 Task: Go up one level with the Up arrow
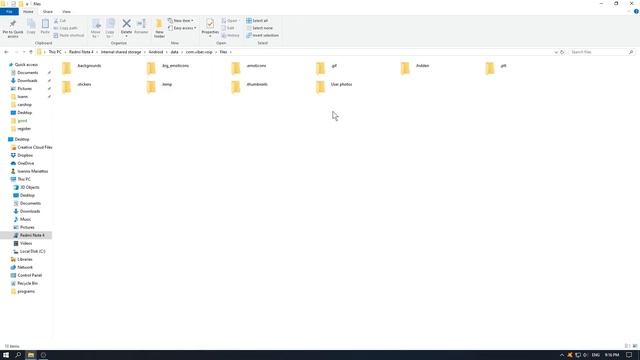pos(31,52)
